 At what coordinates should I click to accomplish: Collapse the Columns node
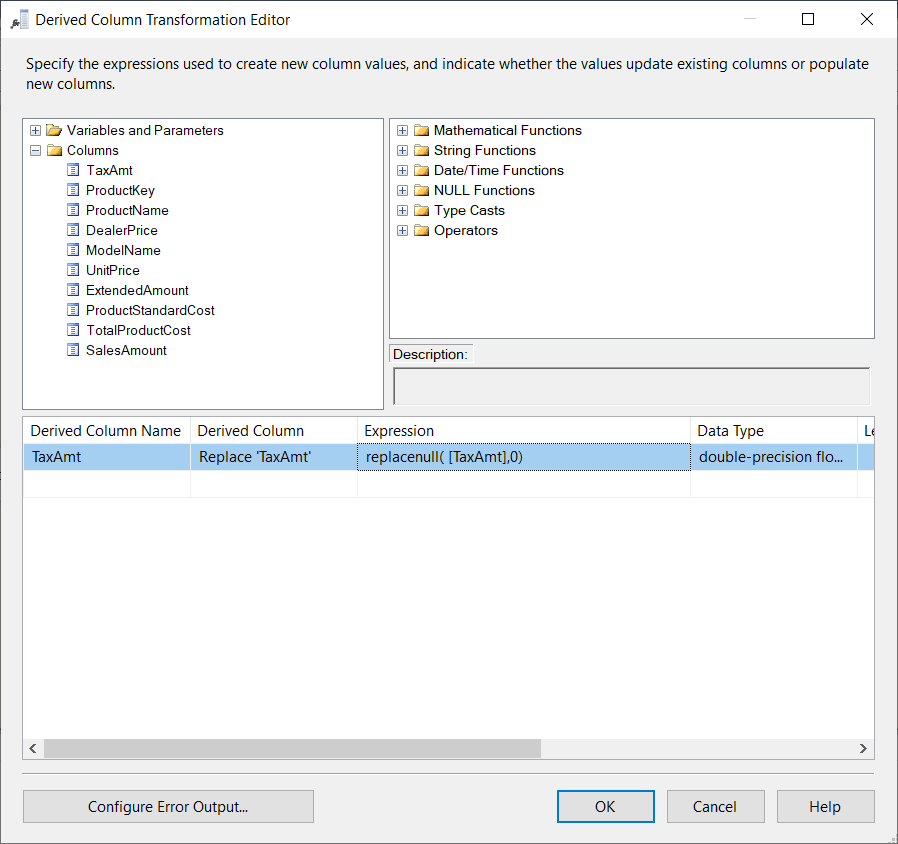[x=35, y=150]
